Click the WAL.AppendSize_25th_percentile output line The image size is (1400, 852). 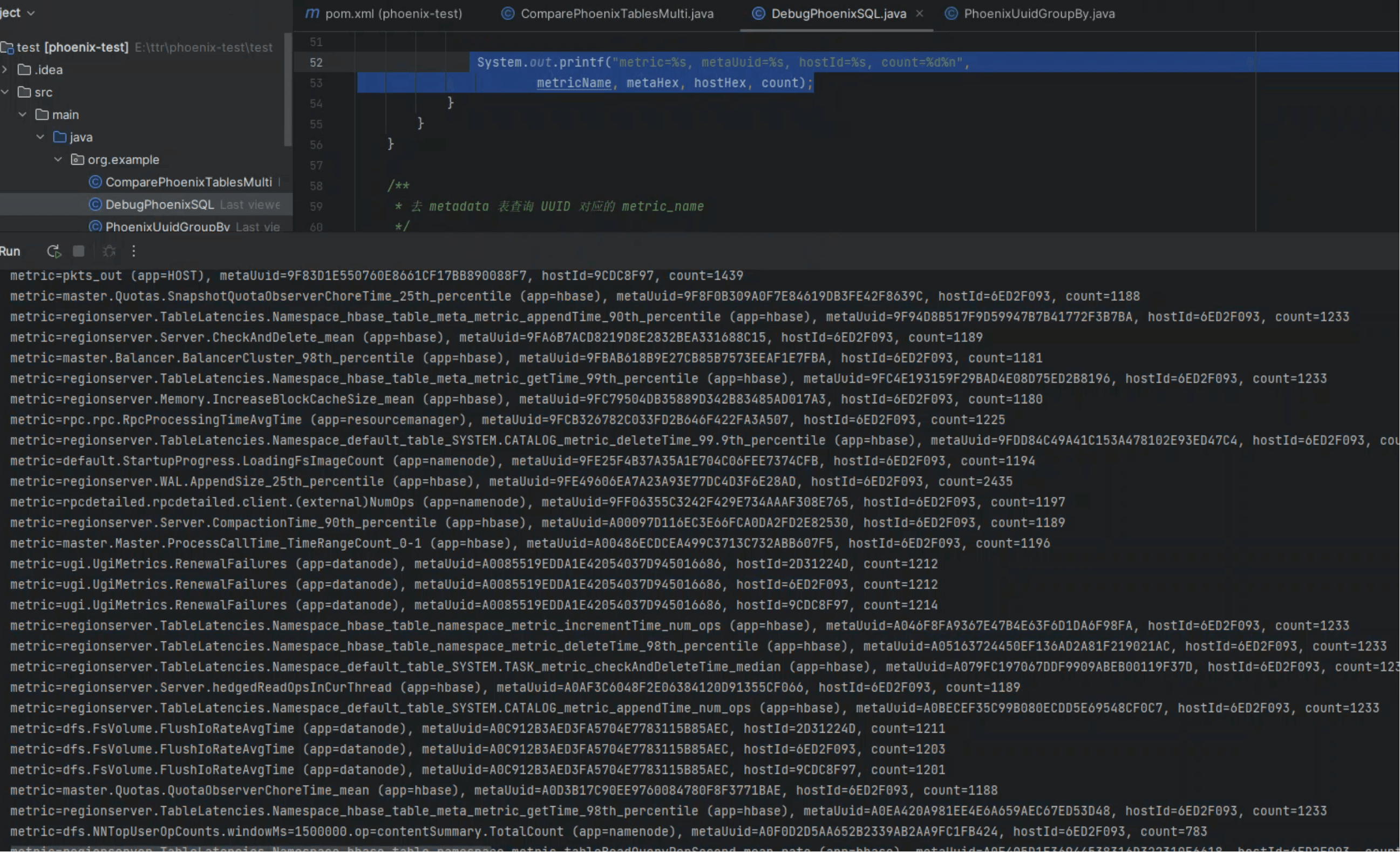pyautogui.click(x=511, y=482)
